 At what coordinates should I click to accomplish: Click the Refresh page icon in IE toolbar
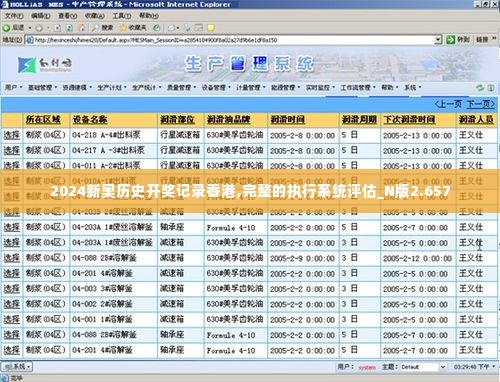point(69,28)
